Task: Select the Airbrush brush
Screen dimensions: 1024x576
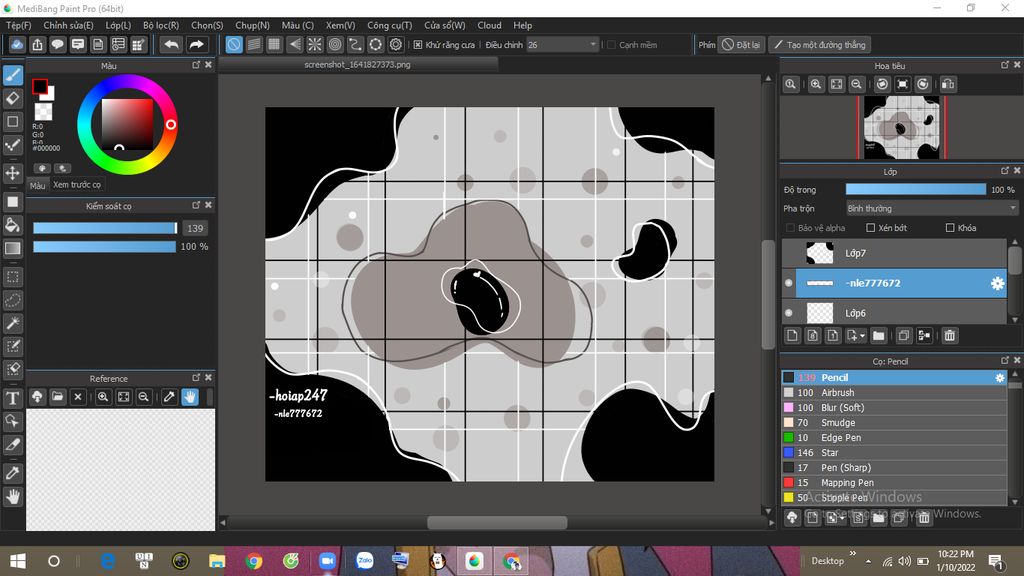Action: click(x=893, y=392)
